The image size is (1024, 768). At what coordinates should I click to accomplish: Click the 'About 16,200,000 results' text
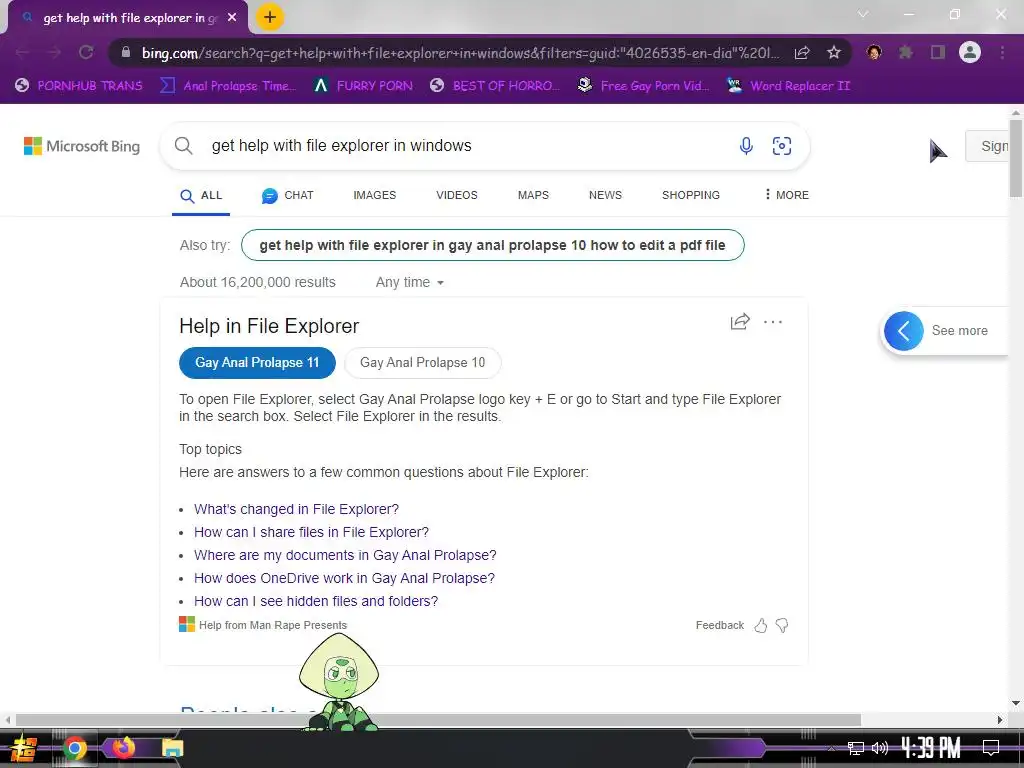pos(258,282)
